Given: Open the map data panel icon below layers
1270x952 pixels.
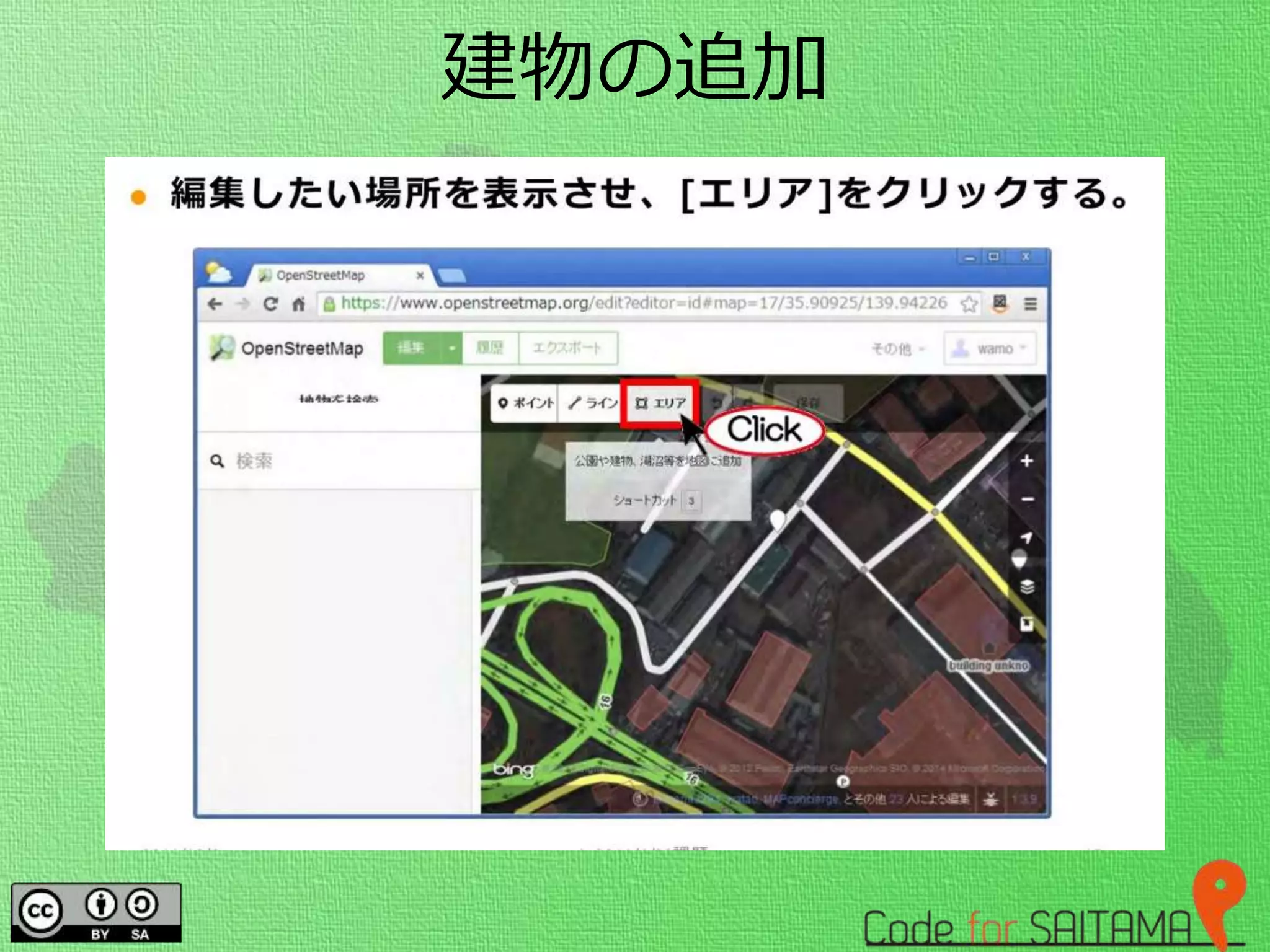Looking at the screenshot, I should point(1026,624).
